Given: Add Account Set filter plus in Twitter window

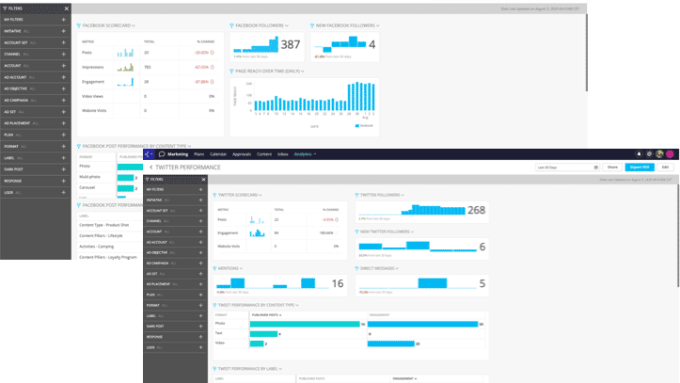Looking at the screenshot, I should coord(201,210).
